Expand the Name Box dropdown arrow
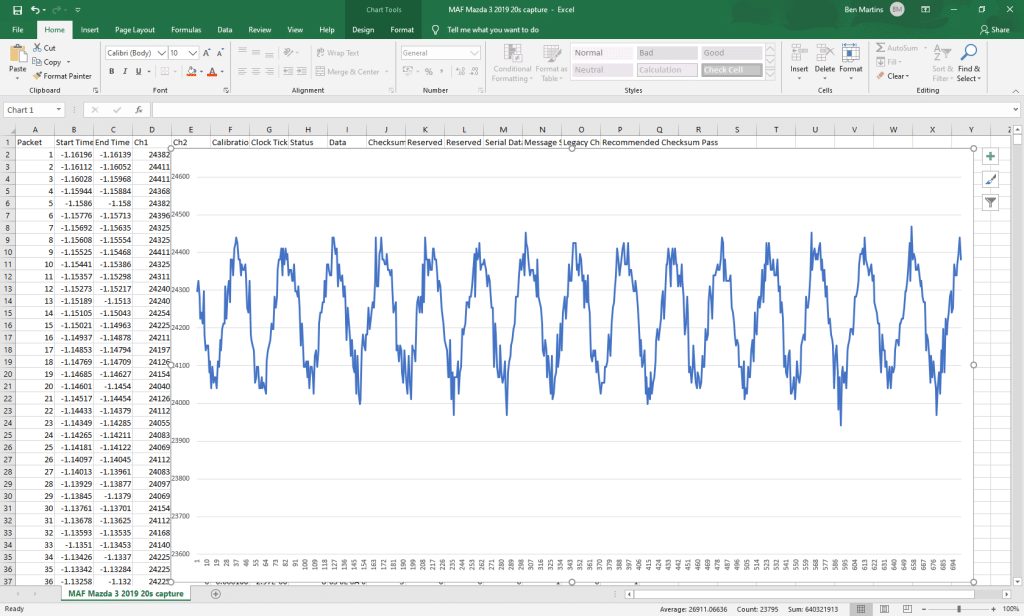The width and height of the screenshot is (1024, 616). click(x=59, y=110)
